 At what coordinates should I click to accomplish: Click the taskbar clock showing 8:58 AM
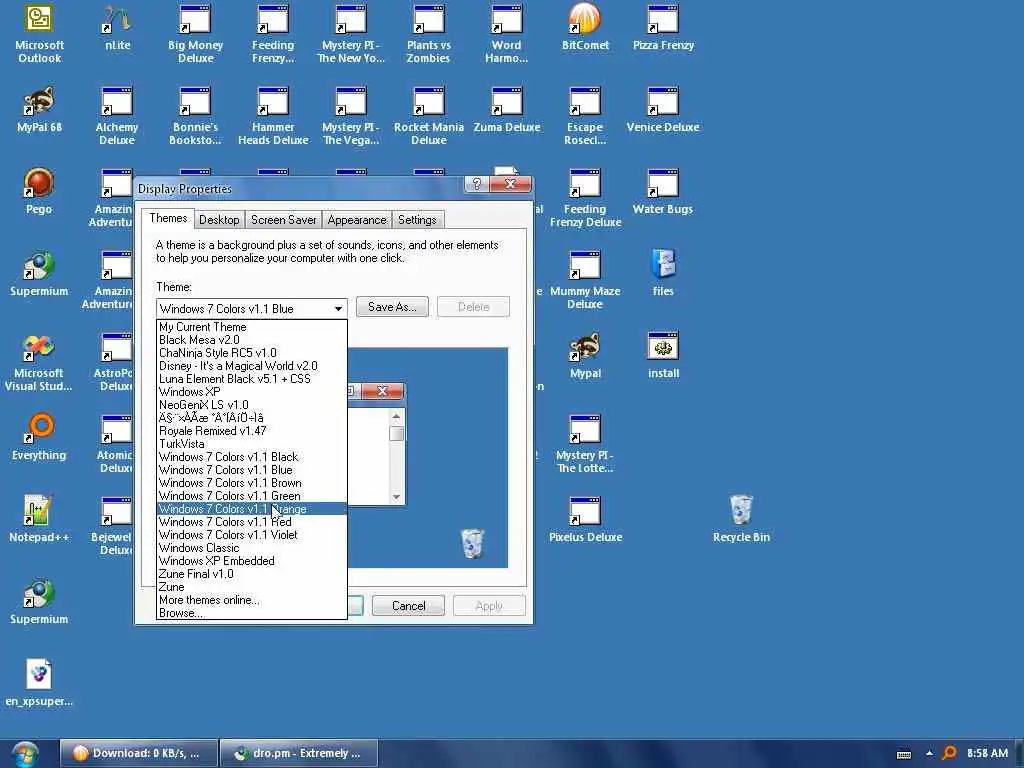point(987,753)
